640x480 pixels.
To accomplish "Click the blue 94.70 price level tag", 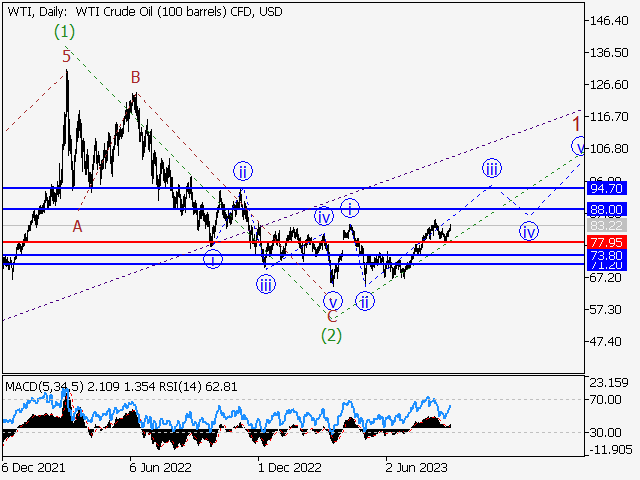I will (607, 189).
